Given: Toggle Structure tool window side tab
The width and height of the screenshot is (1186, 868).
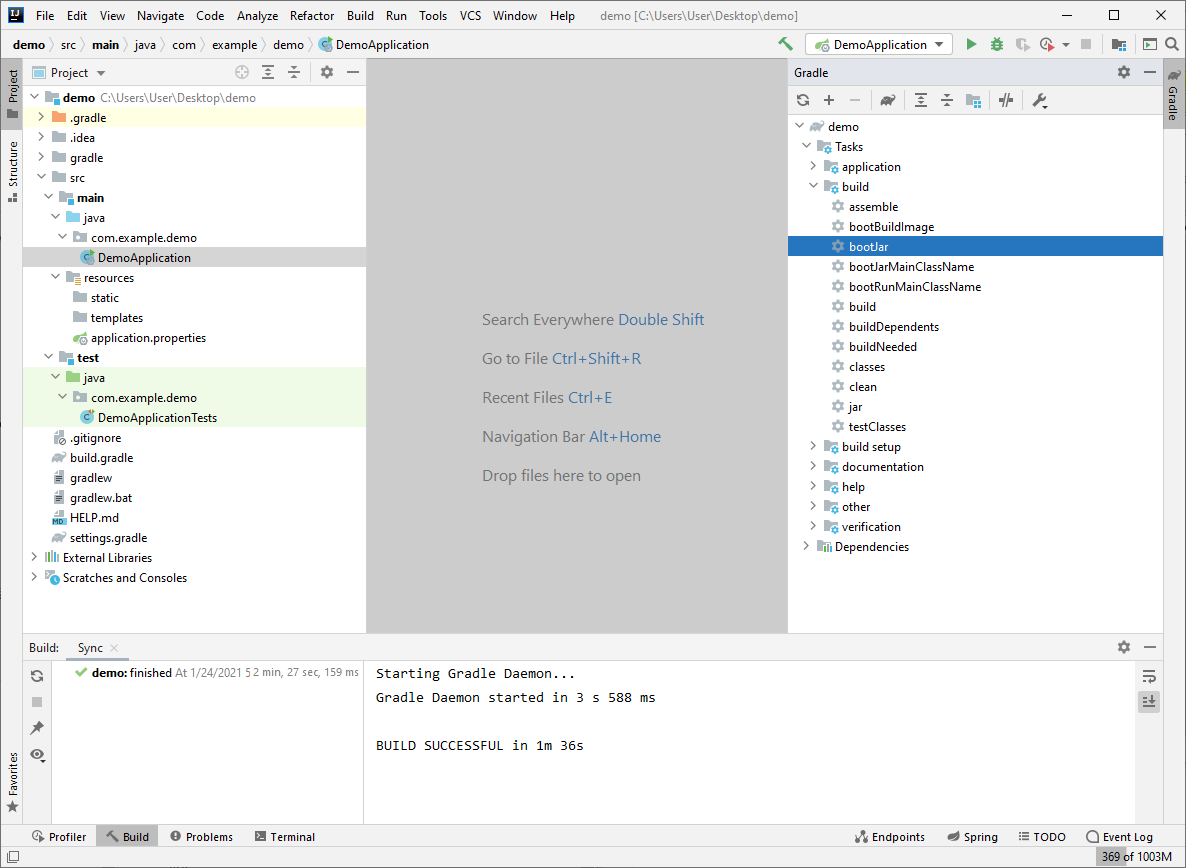Looking at the screenshot, I should [x=12, y=172].
